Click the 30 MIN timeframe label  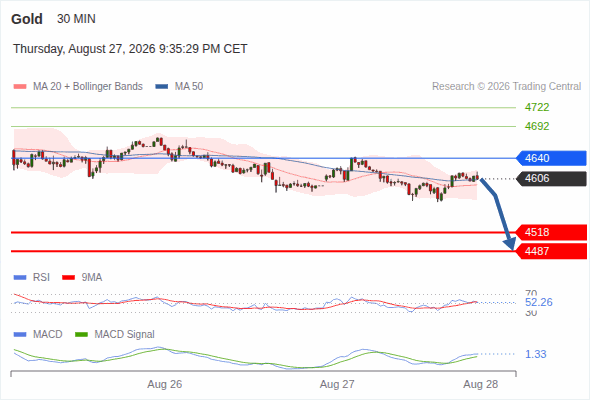click(76, 19)
